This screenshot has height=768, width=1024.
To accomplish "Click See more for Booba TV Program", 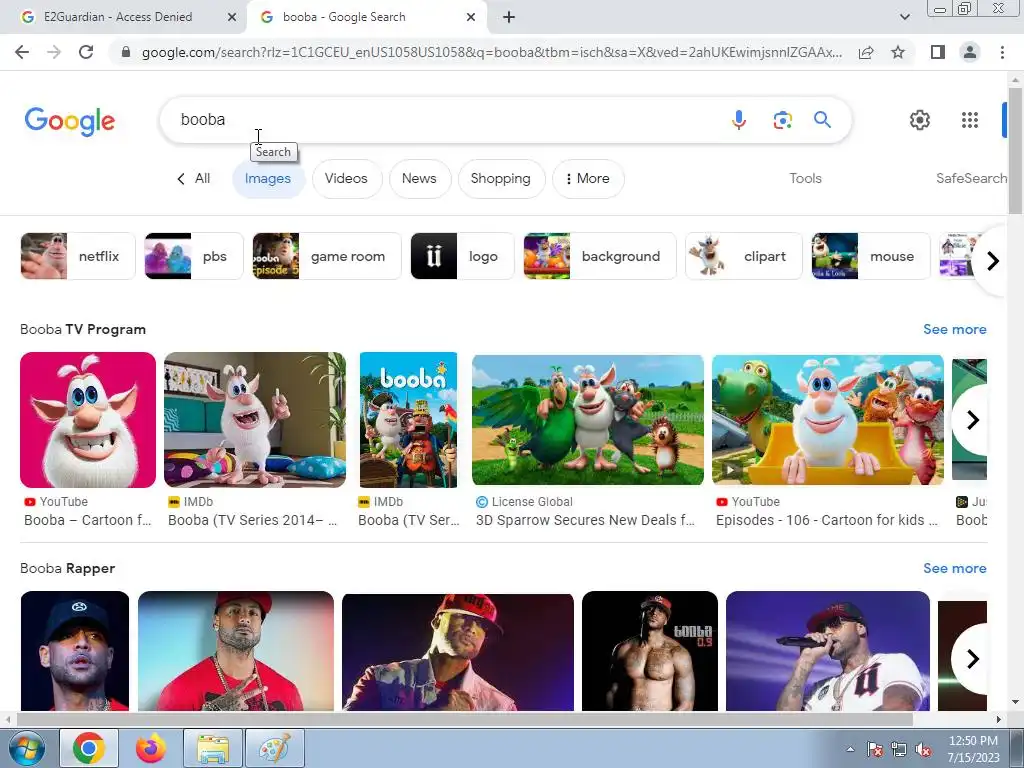I will coord(954,329).
